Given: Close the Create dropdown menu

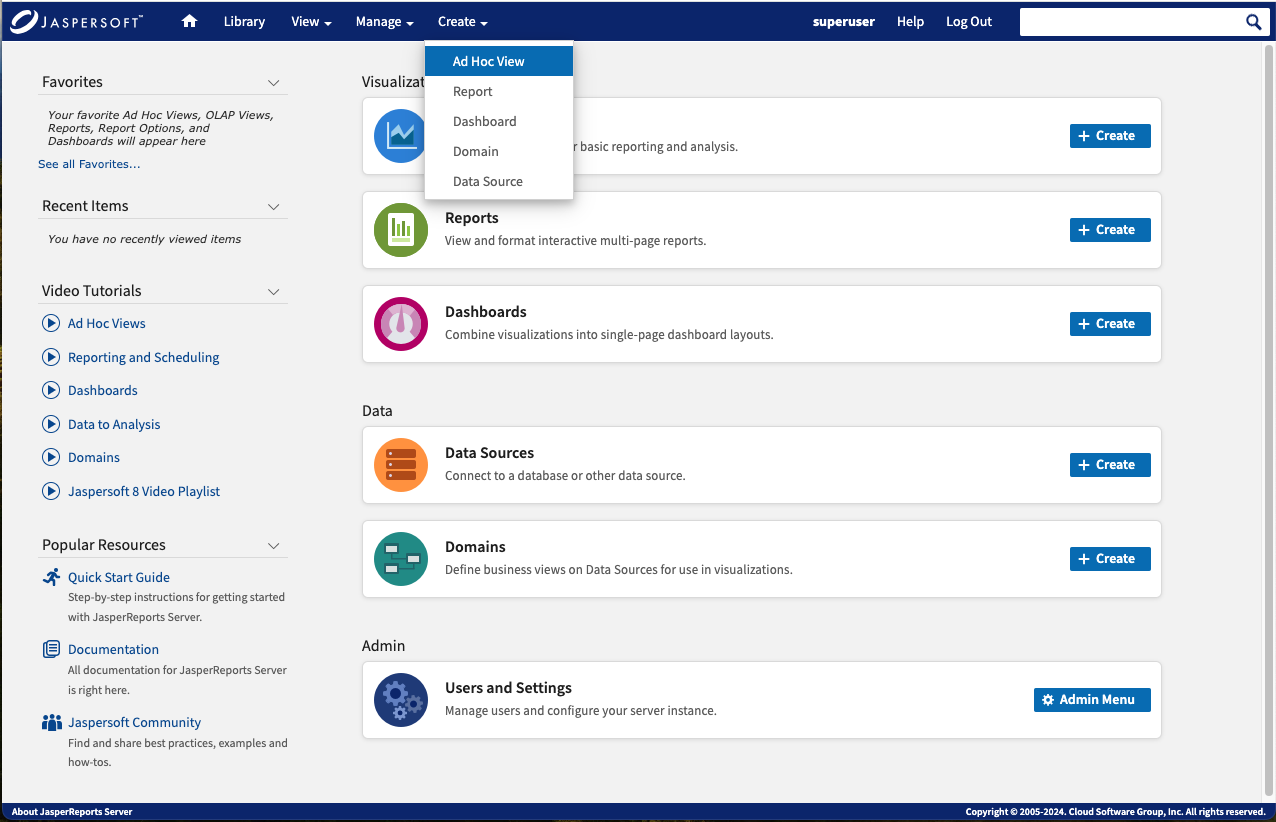Looking at the screenshot, I should (462, 21).
